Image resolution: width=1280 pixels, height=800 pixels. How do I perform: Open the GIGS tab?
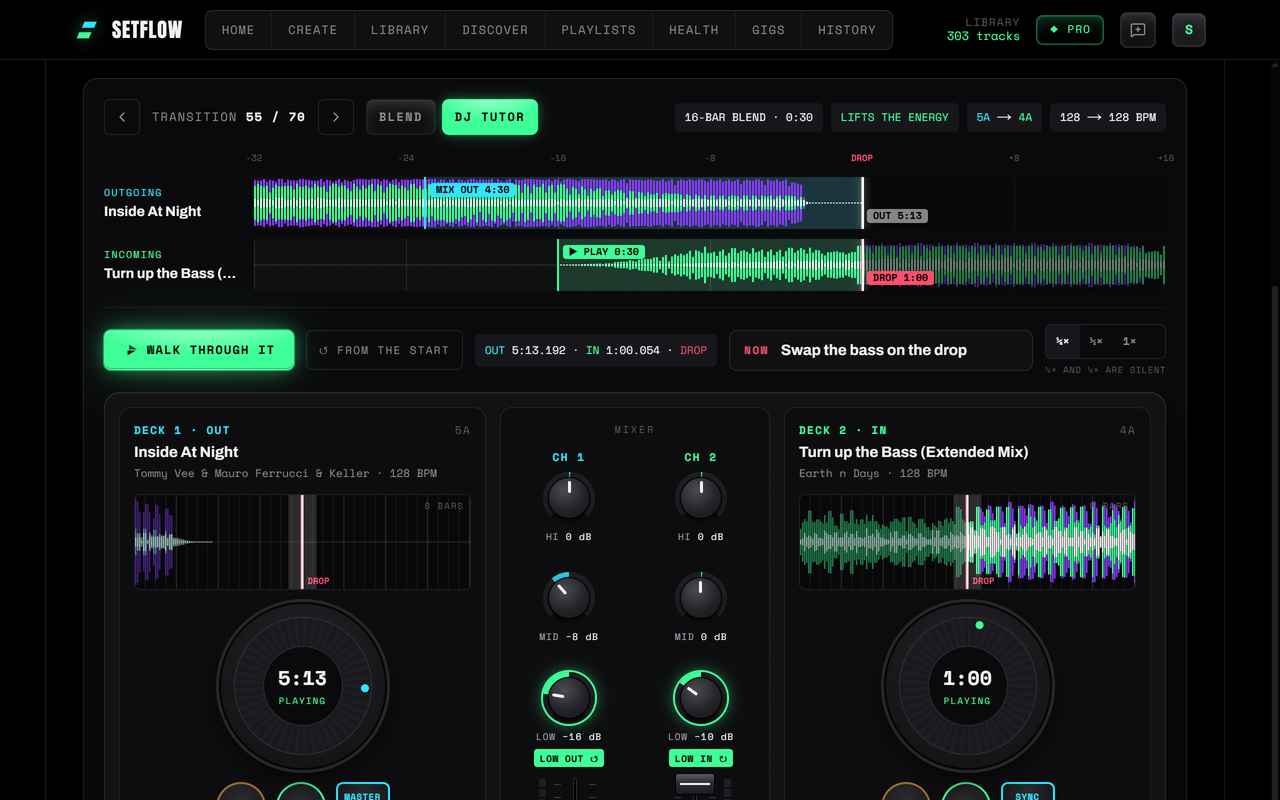pyautogui.click(x=768, y=30)
